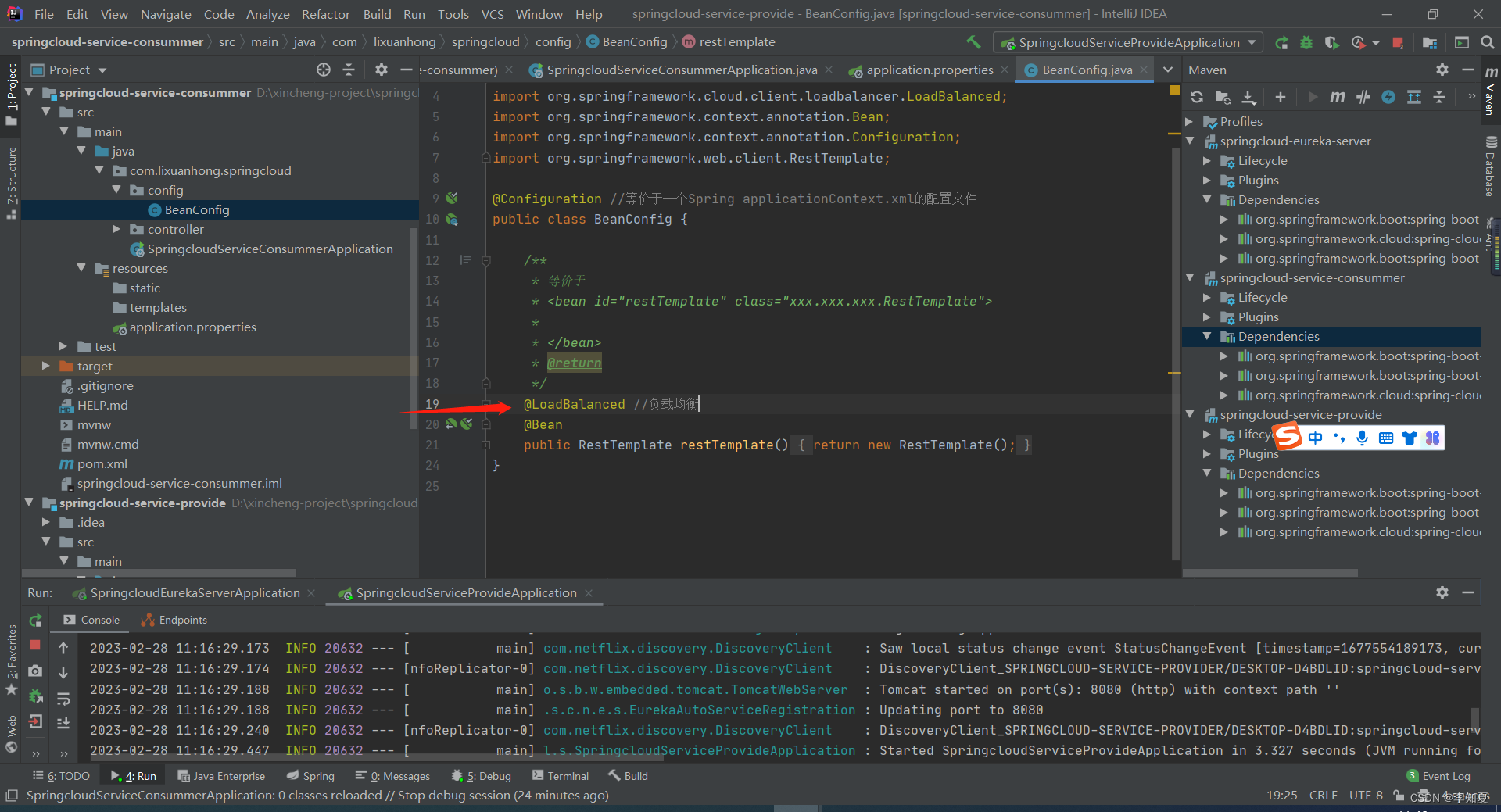This screenshot has width=1501, height=812.
Task: Click the red Exit icon in Run panel
Action: click(35, 721)
